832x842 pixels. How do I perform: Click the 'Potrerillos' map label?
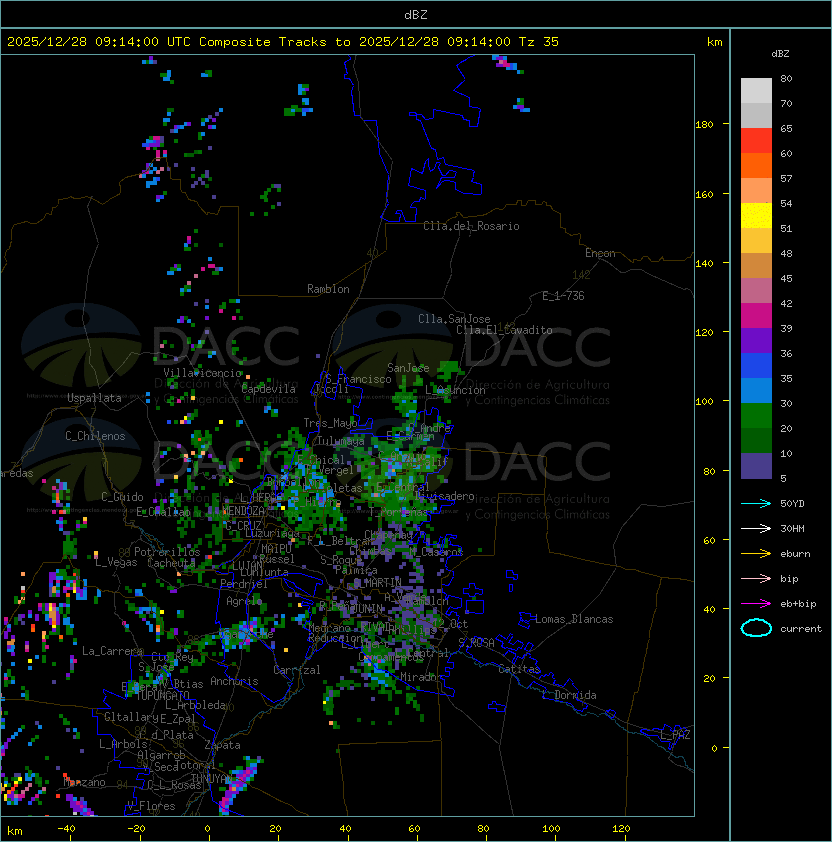point(167,551)
